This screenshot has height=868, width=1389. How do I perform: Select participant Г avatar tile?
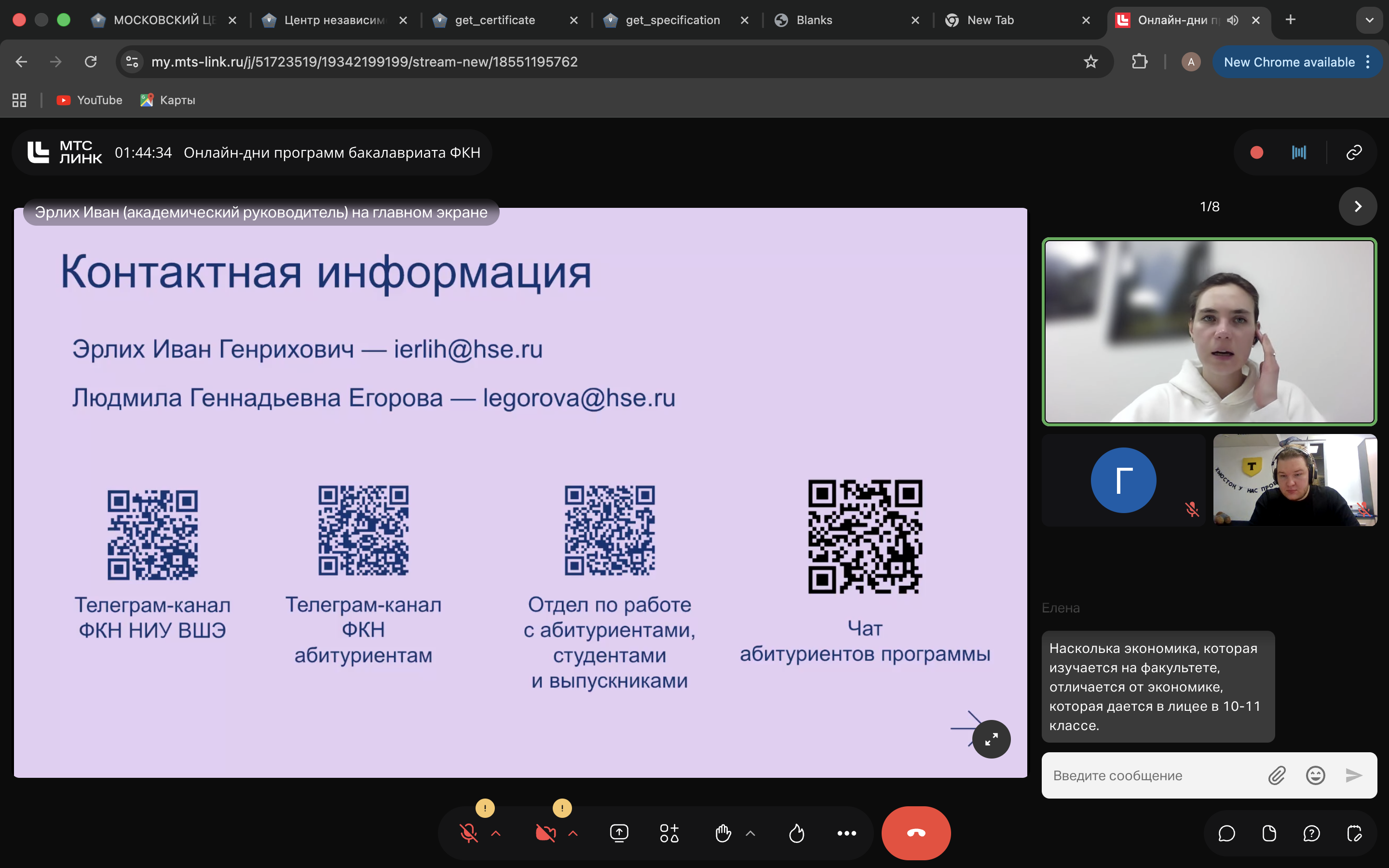1123,480
